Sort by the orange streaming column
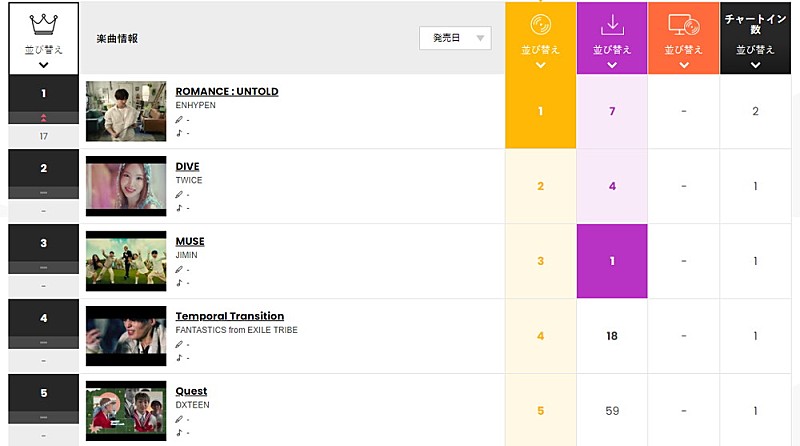Screen dimensions: 800x446 coord(683,49)
